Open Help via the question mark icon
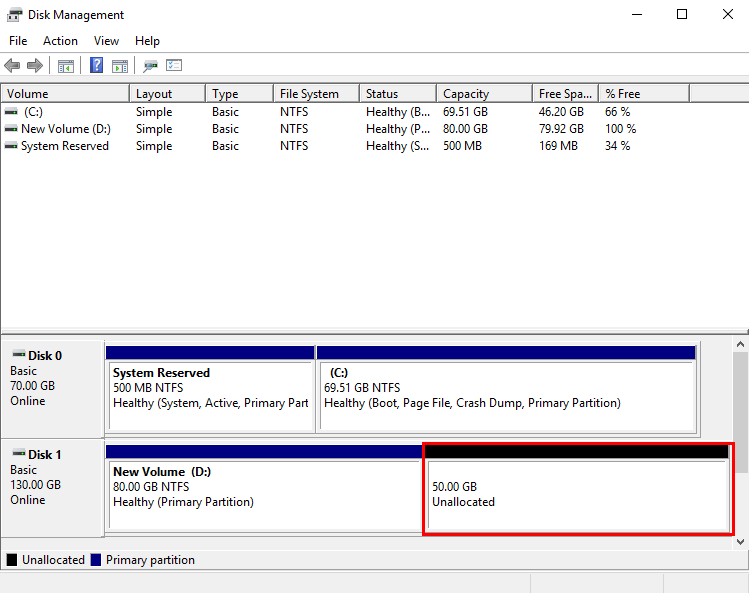The height and width of the screenshot is (593, 749). (x=96, y=65)
